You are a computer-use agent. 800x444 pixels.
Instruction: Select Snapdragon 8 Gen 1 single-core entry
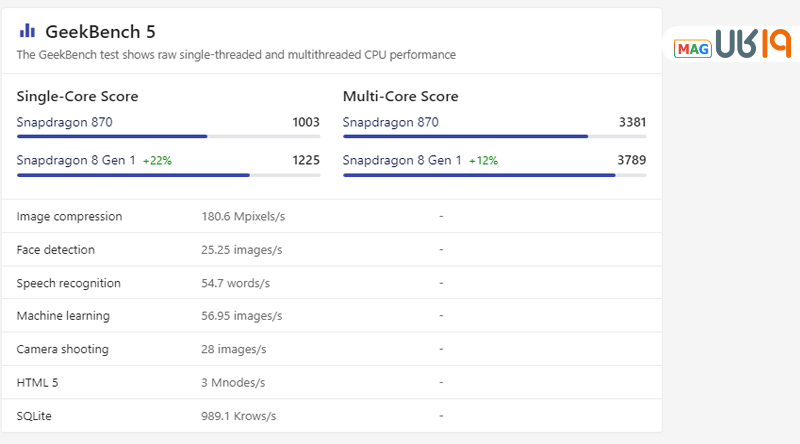pos(76,160)
